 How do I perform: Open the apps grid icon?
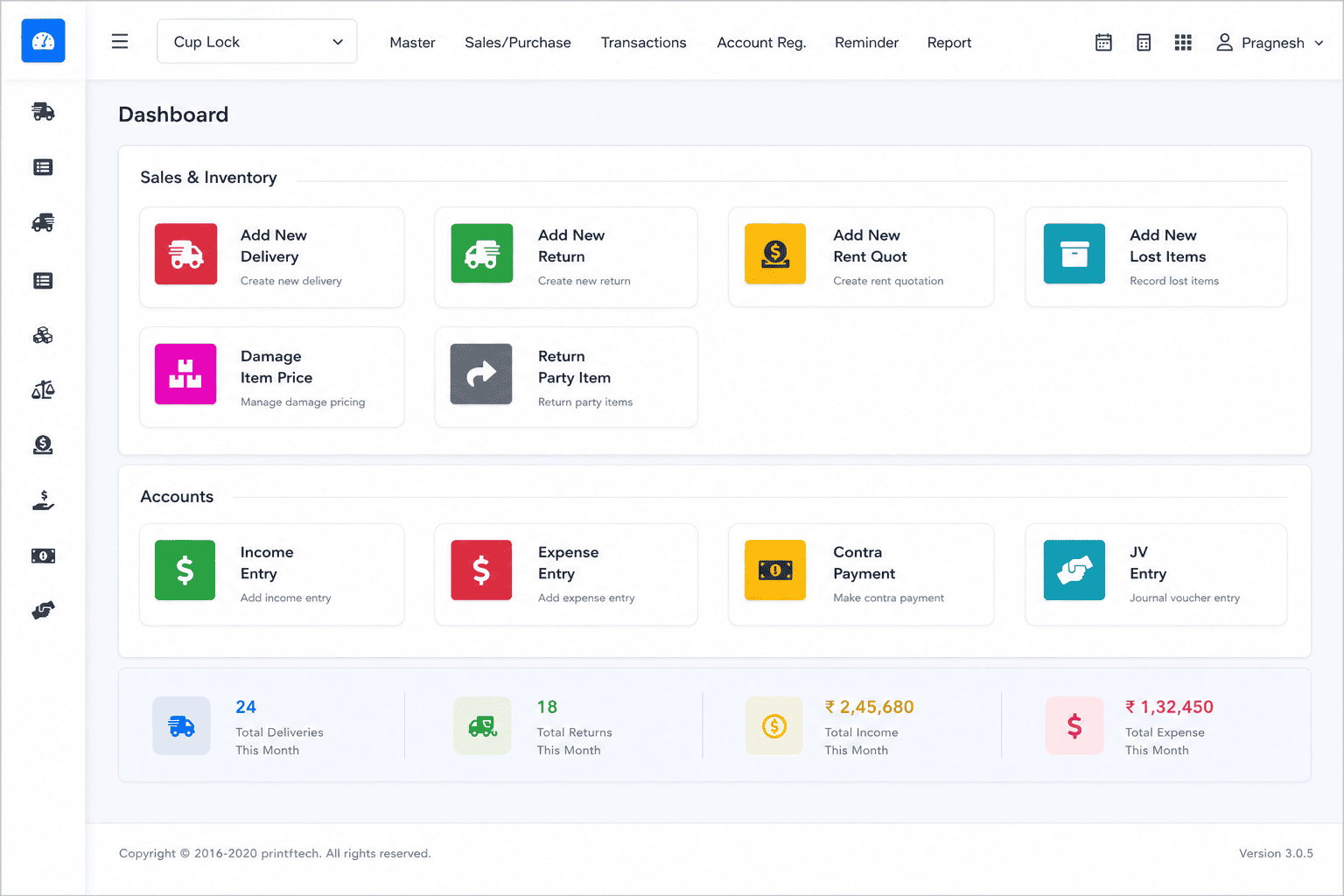click(x=1183, y=42)
